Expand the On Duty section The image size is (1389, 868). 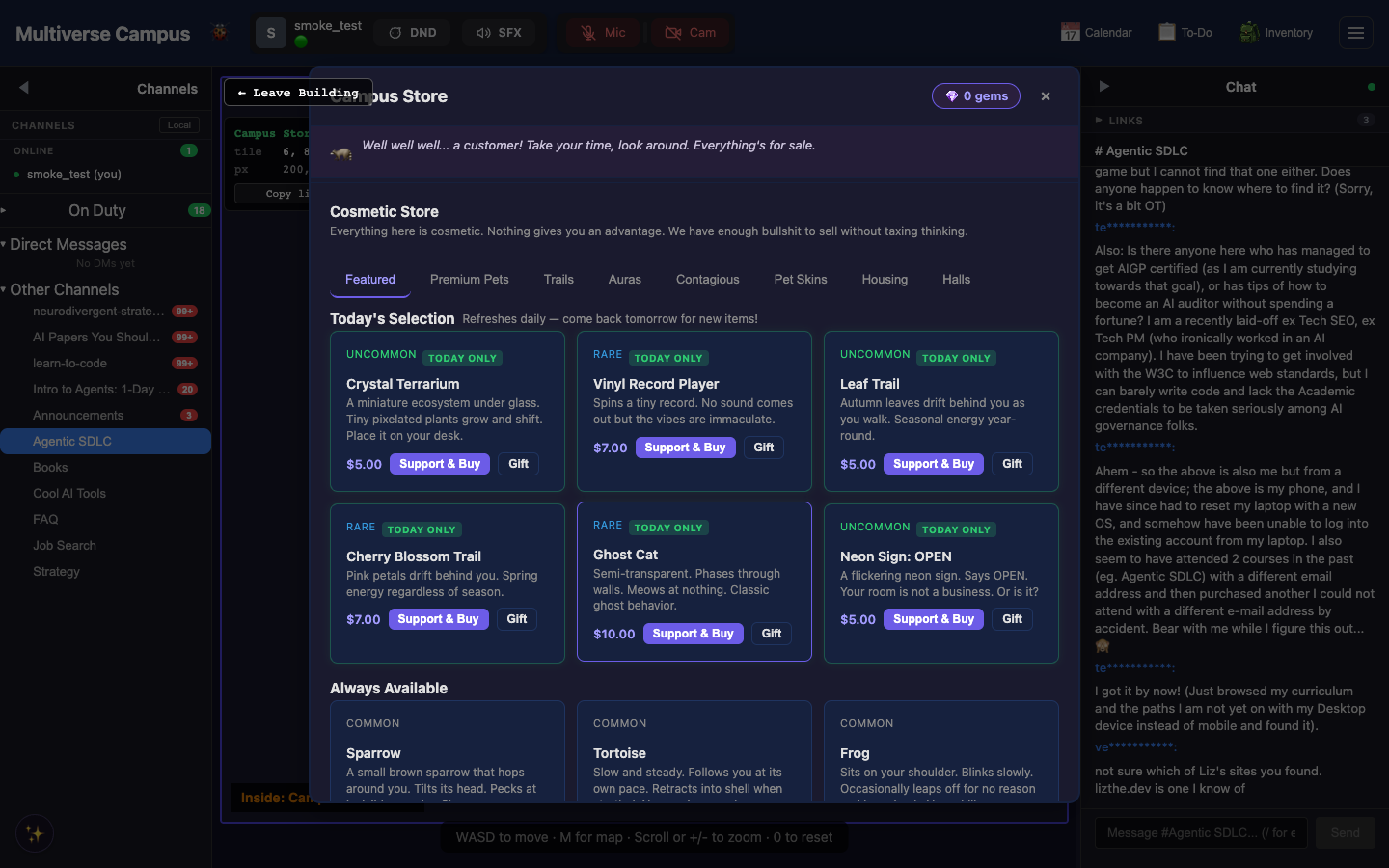coord(106,210)
